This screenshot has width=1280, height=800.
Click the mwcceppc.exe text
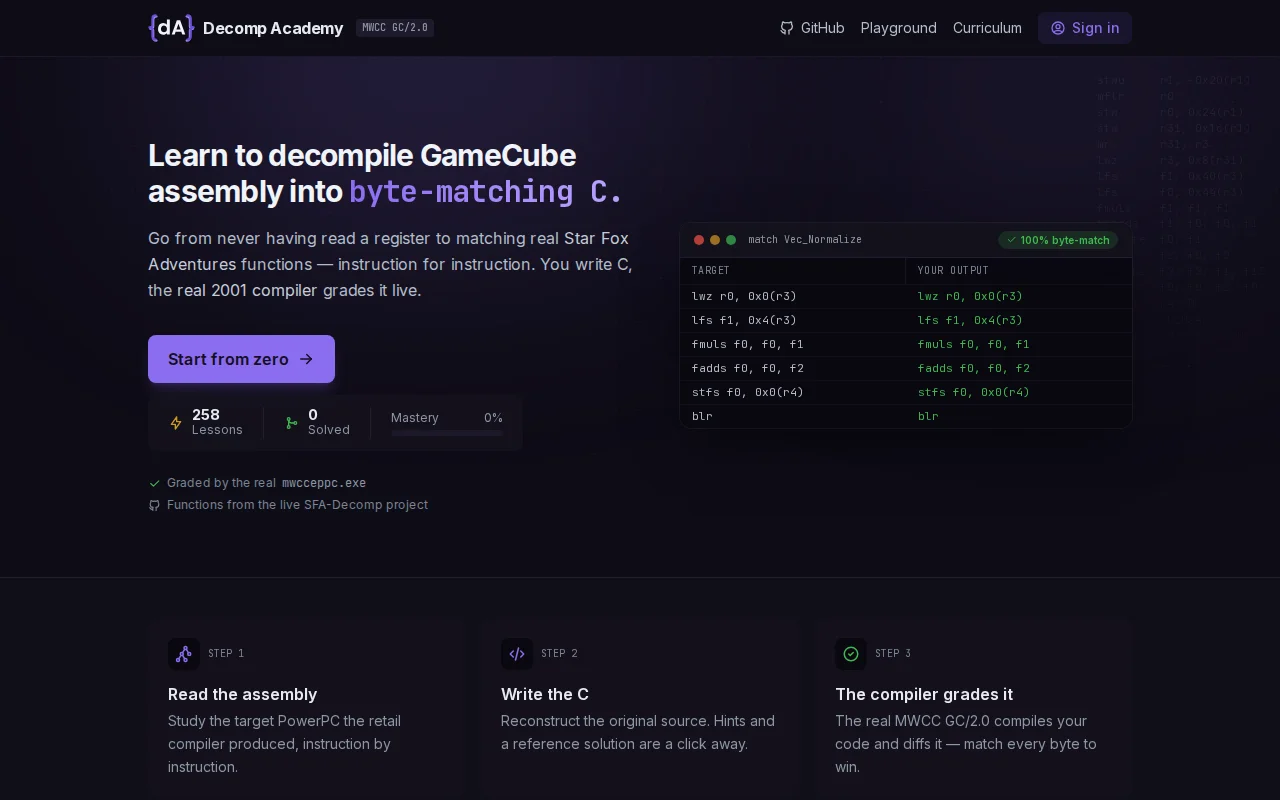(324, 483)
